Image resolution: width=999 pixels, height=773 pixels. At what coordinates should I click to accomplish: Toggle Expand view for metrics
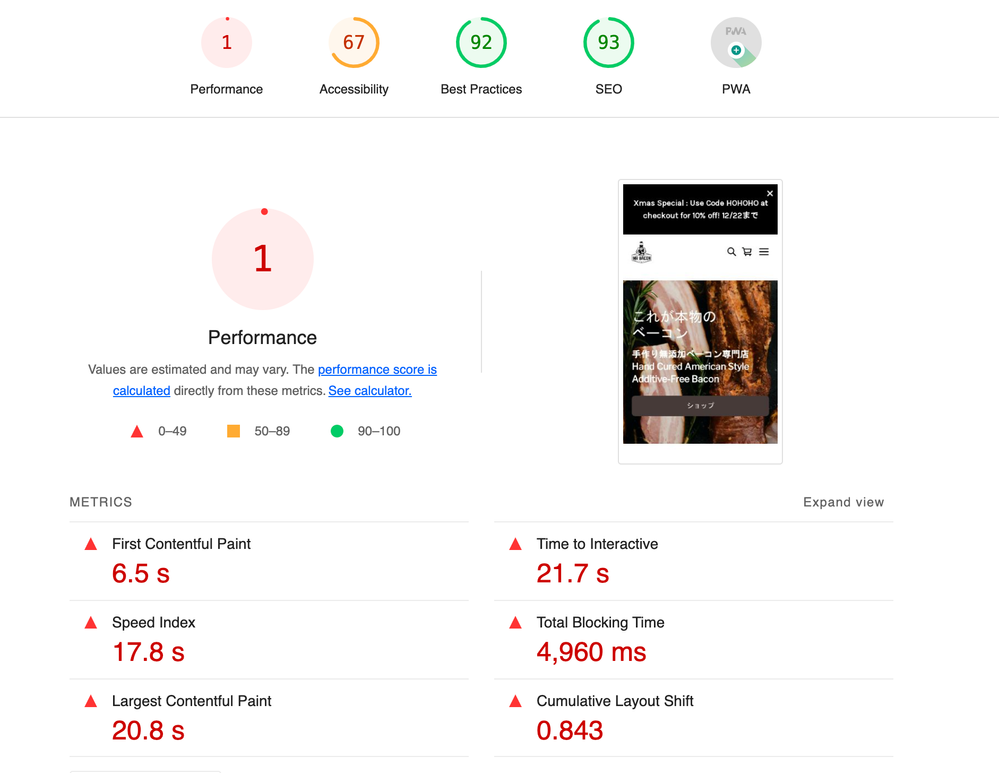click(843, 502)
